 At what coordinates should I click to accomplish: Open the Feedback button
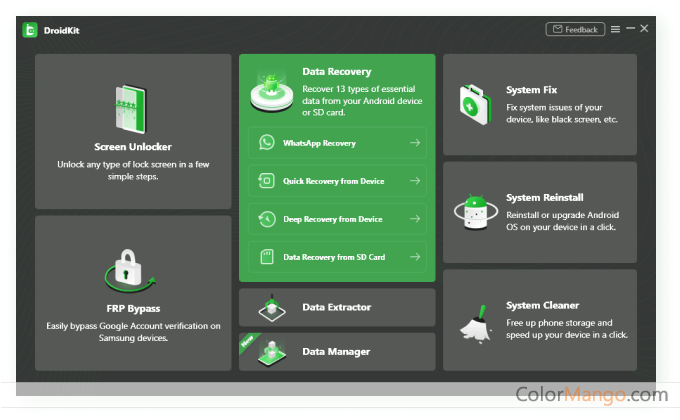575,30
